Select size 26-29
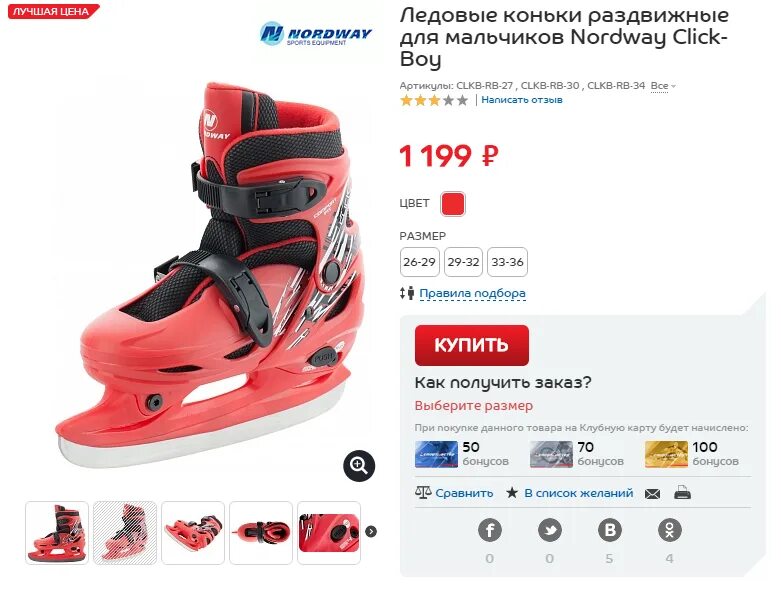Viewport: 781px width, 589px height. [419, 262]
